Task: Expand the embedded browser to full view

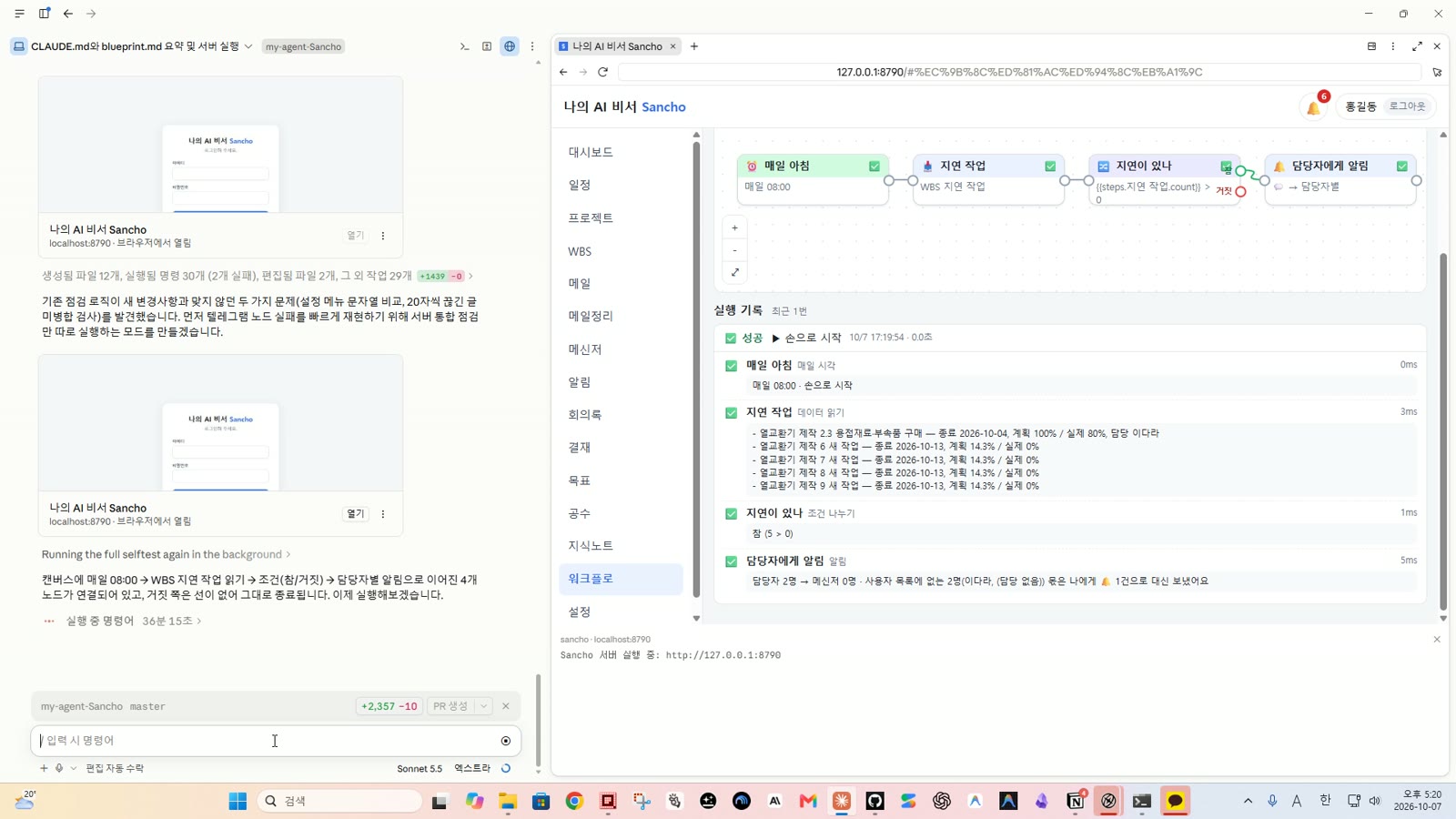Action: pos(1417,46)
